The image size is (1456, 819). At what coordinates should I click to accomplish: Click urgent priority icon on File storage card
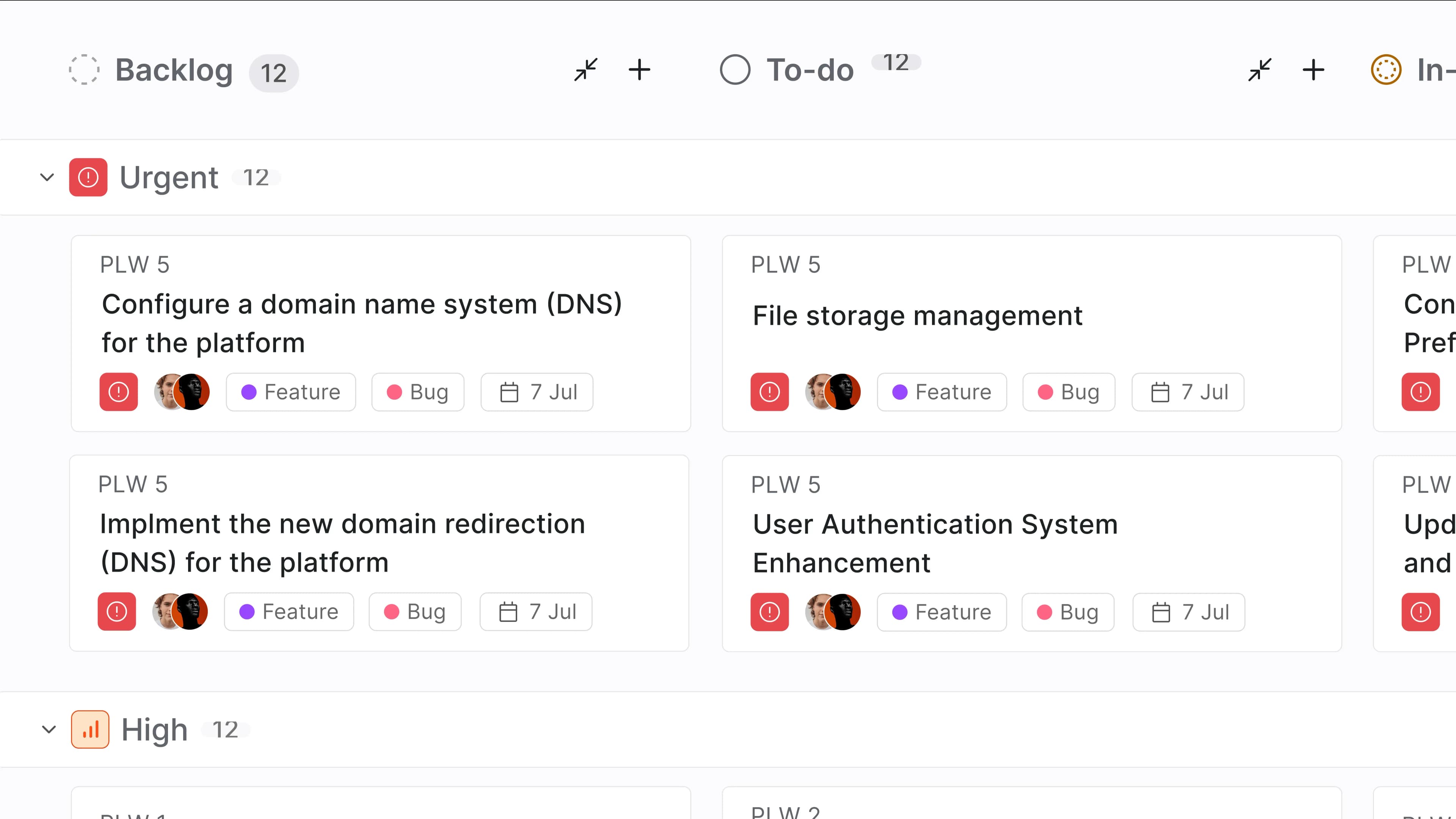click(769, 392)
